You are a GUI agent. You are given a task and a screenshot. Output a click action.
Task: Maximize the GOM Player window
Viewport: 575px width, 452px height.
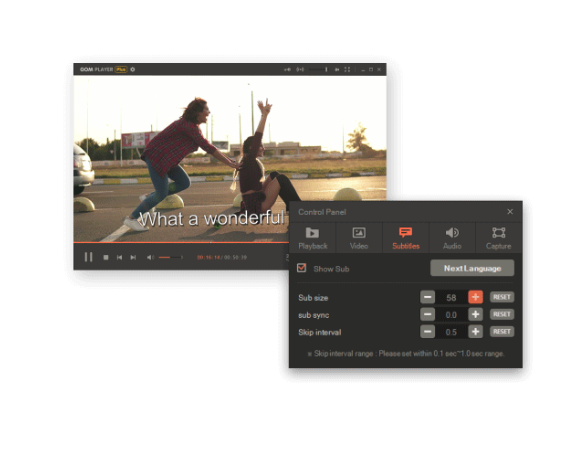[371, 69]
